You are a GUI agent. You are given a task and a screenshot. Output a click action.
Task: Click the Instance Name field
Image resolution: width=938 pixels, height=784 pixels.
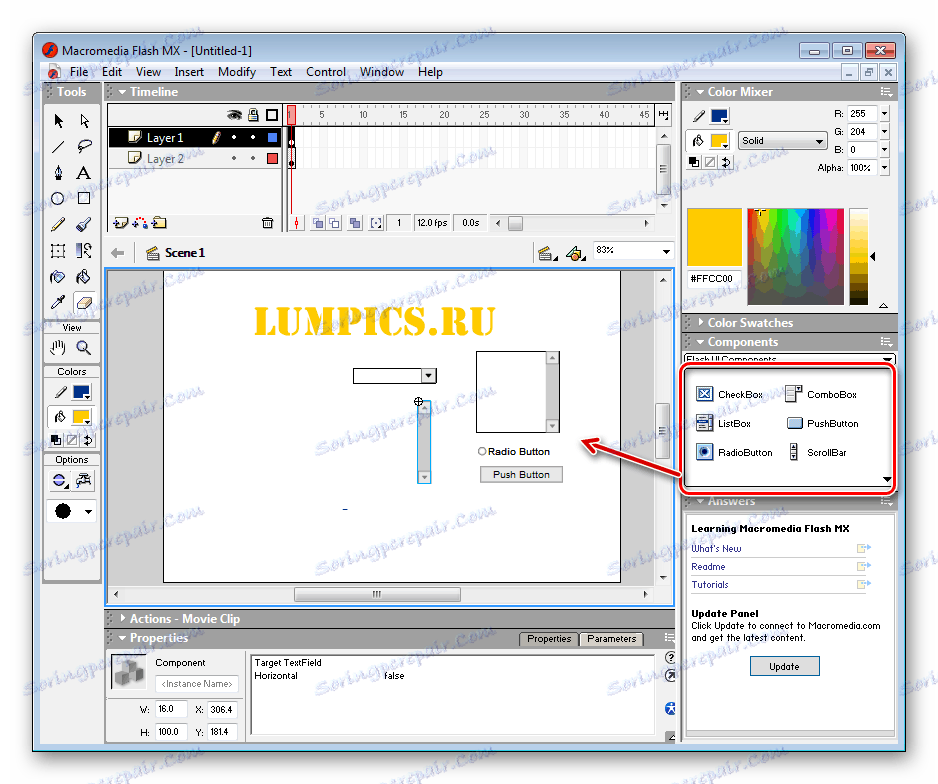coord(196,684)
